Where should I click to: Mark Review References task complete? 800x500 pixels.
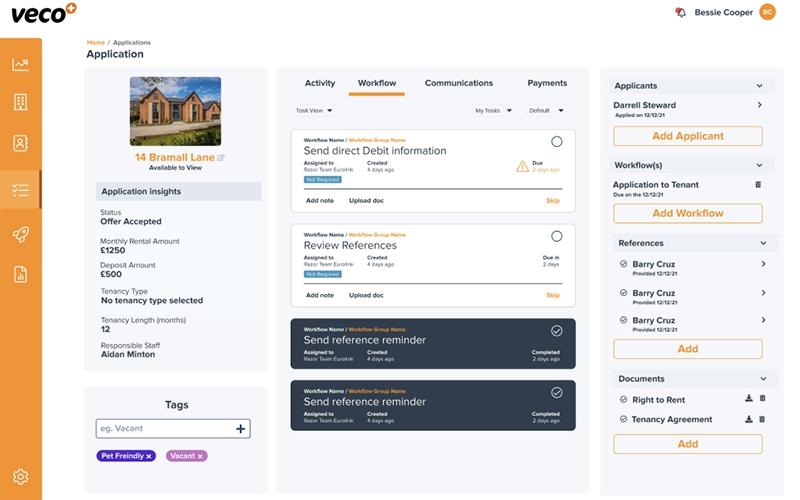point(557,236)
